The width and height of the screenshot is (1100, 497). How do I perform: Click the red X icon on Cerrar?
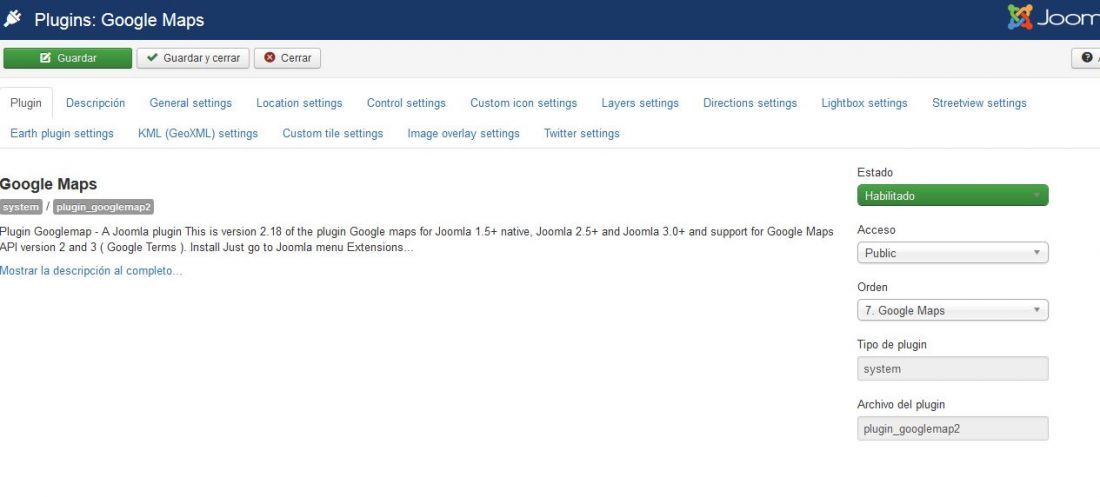[x=269, y=58]
